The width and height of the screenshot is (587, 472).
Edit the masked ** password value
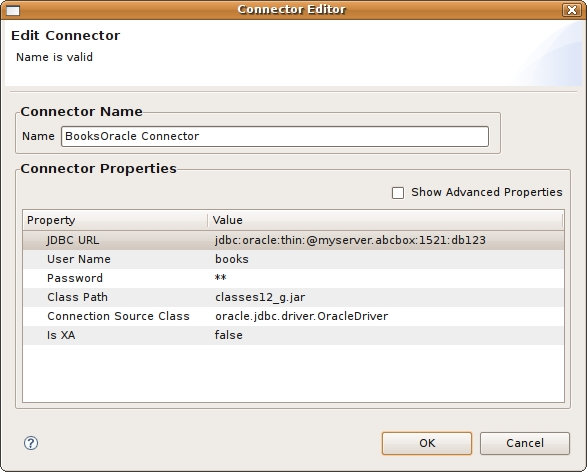(x=220, y=278)
